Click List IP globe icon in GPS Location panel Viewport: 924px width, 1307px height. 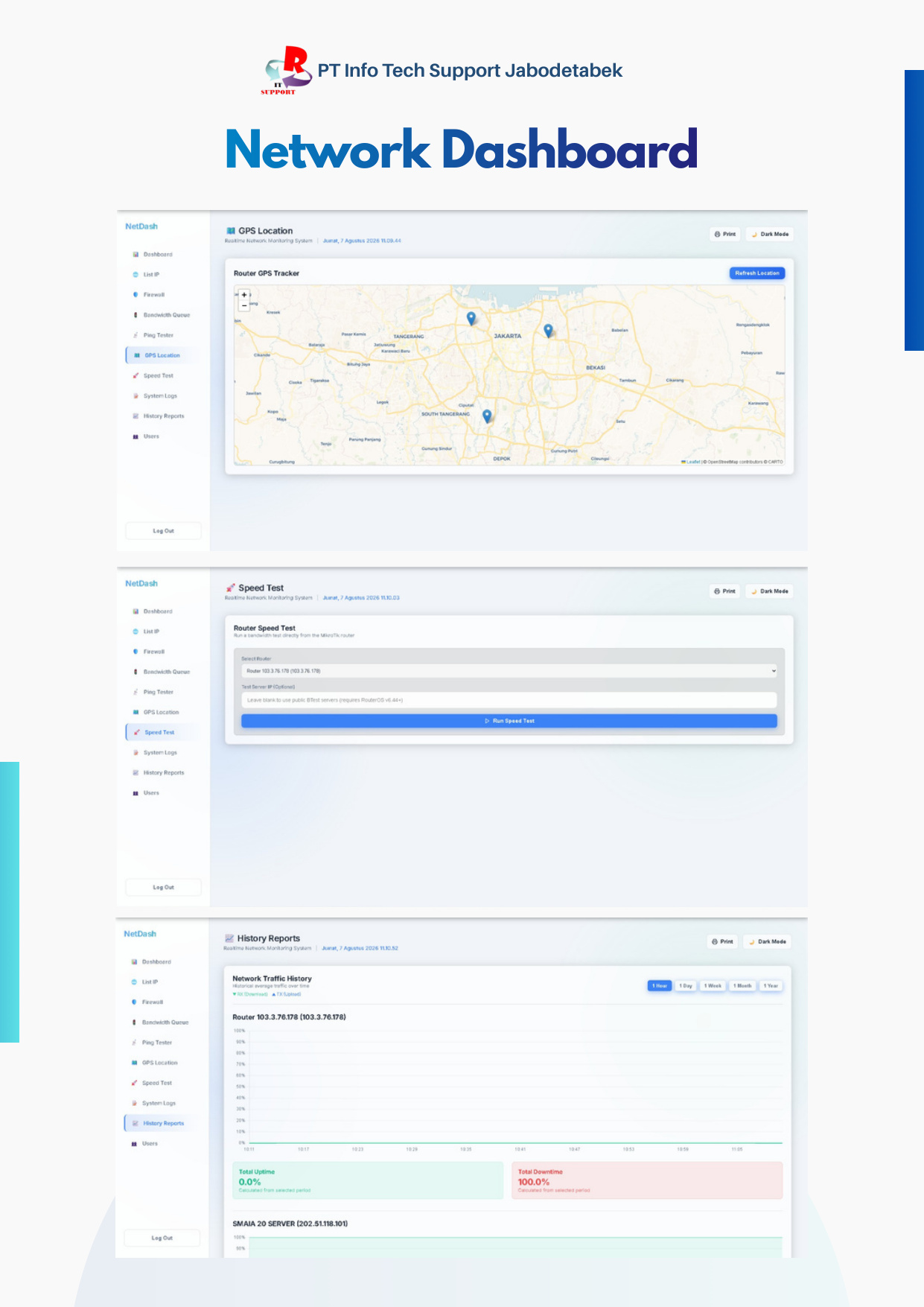coord(136,275)
